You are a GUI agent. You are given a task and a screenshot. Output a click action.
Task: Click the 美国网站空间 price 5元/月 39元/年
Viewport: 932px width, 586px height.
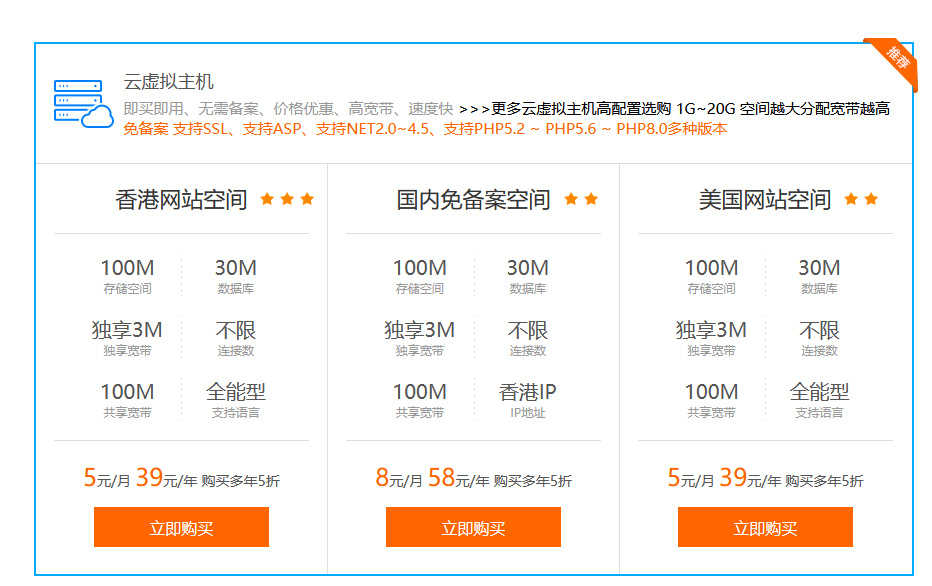pos(765,477)
